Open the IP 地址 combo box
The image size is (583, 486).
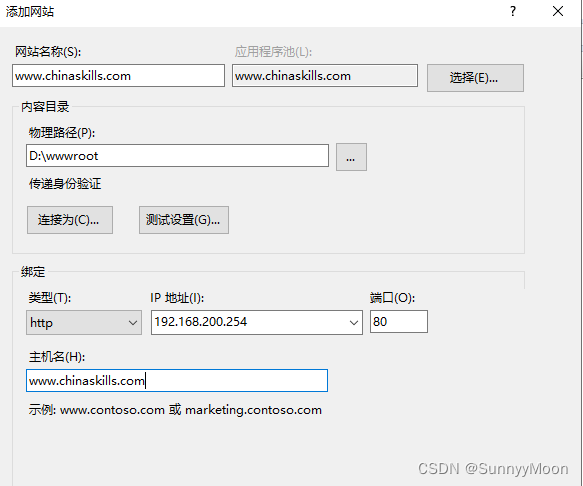pos(257,322)
